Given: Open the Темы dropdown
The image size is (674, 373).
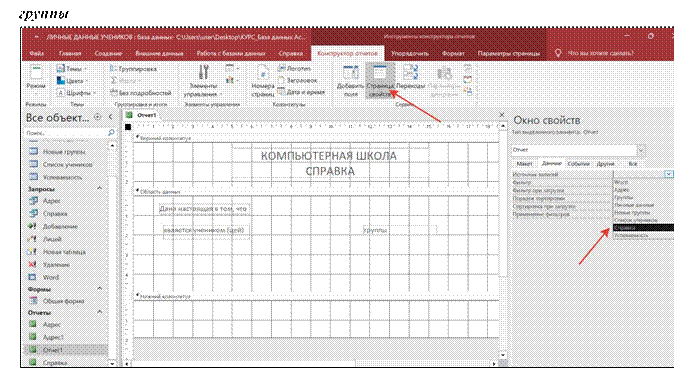Looking at the screenshot, I should 71,69.
